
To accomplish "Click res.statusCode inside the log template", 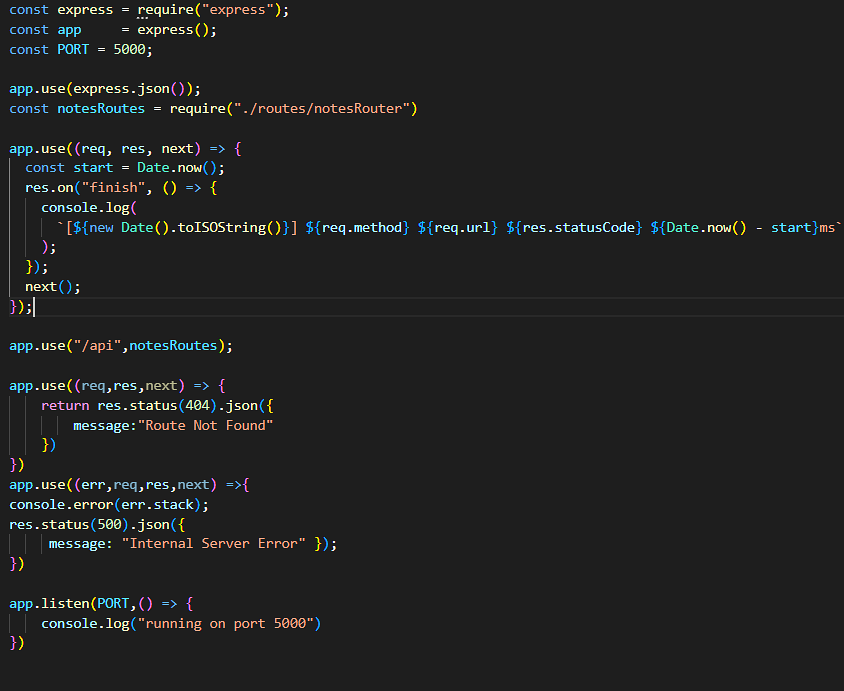I will [x=579, y=228].
